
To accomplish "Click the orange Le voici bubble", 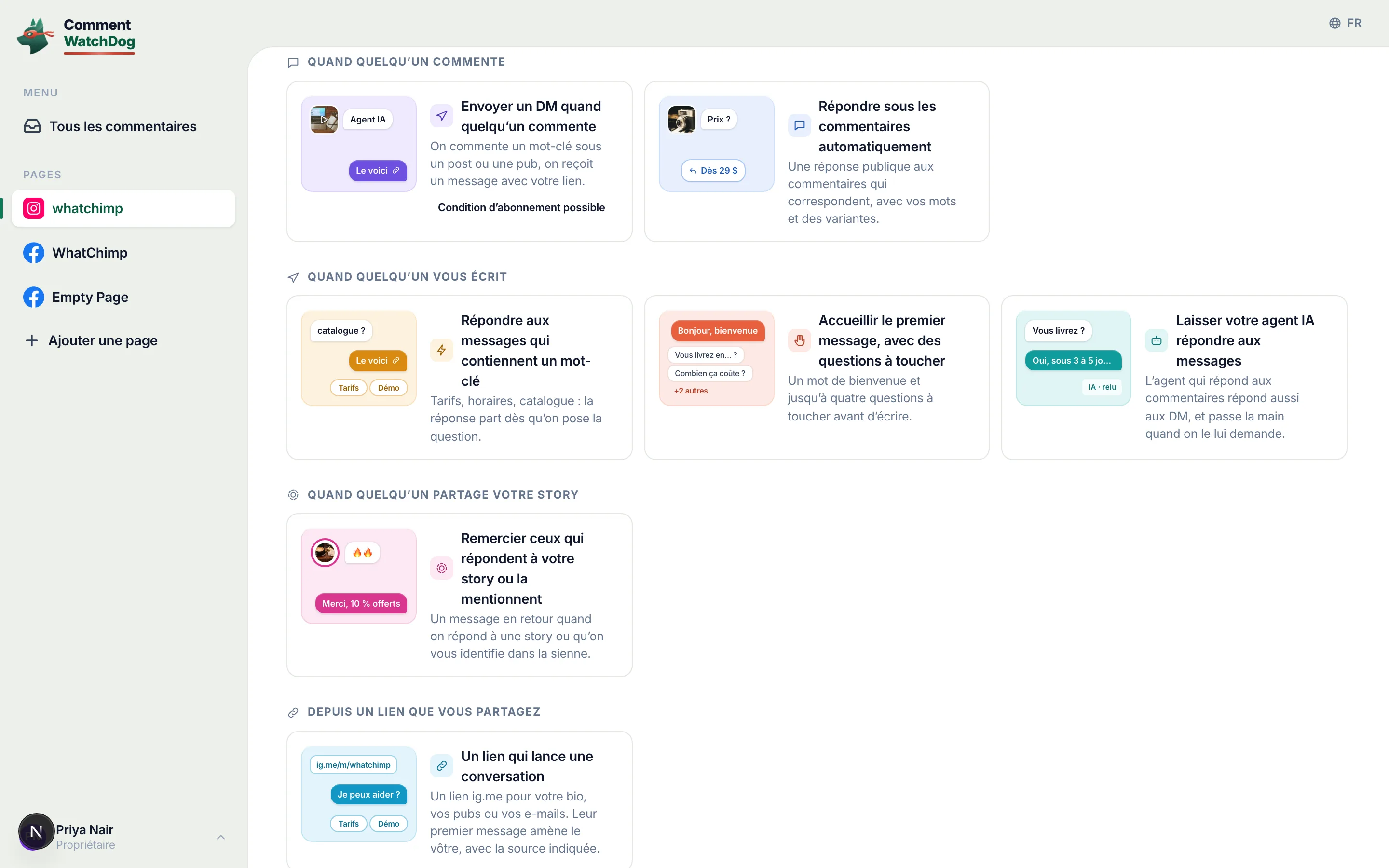I will pyautogui.click(x=378, y=361).
